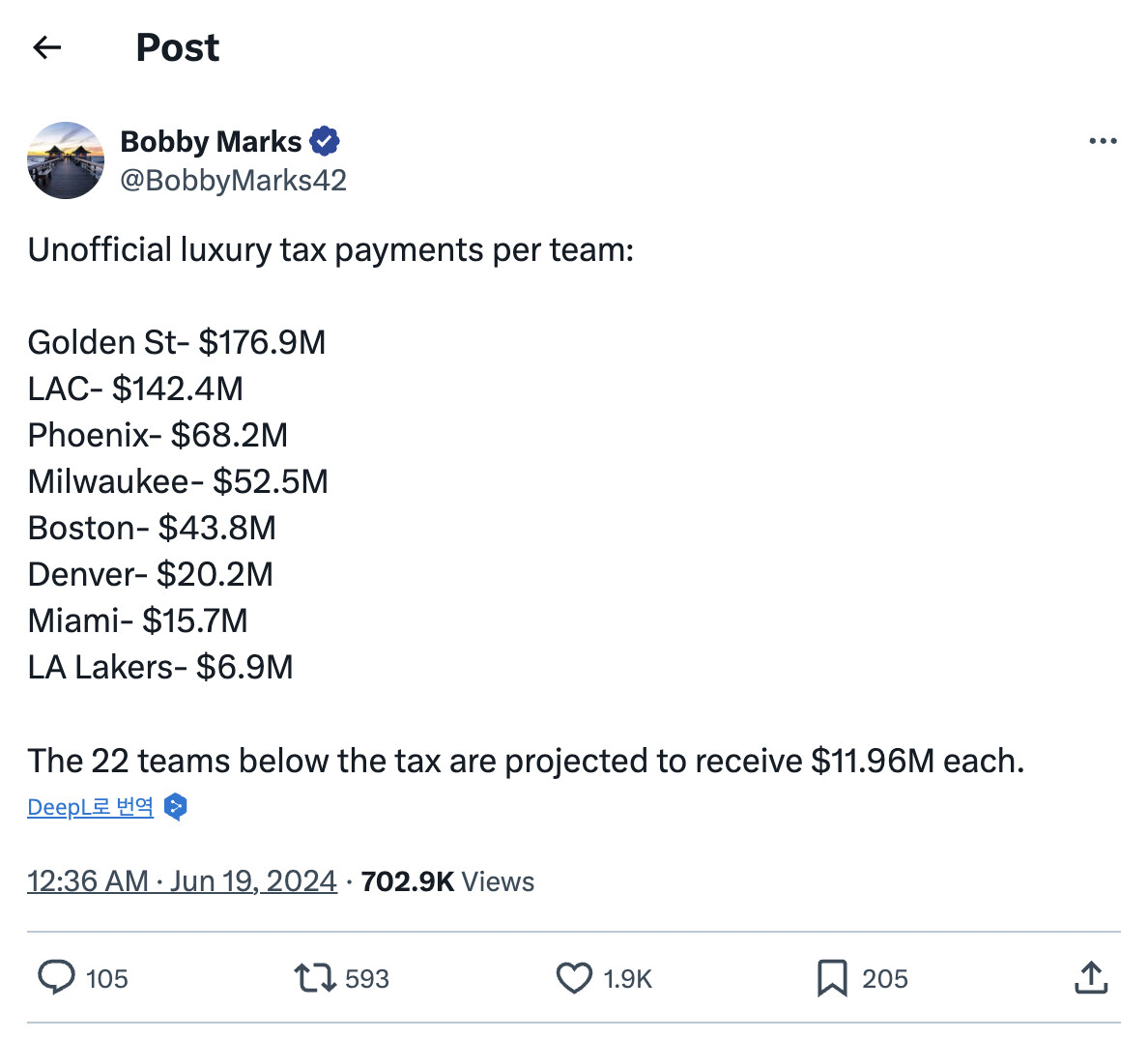Screen dimensions: 1148x1038
Task: Open the three-dot more options menu
Action: click(x=1102, y=141)
